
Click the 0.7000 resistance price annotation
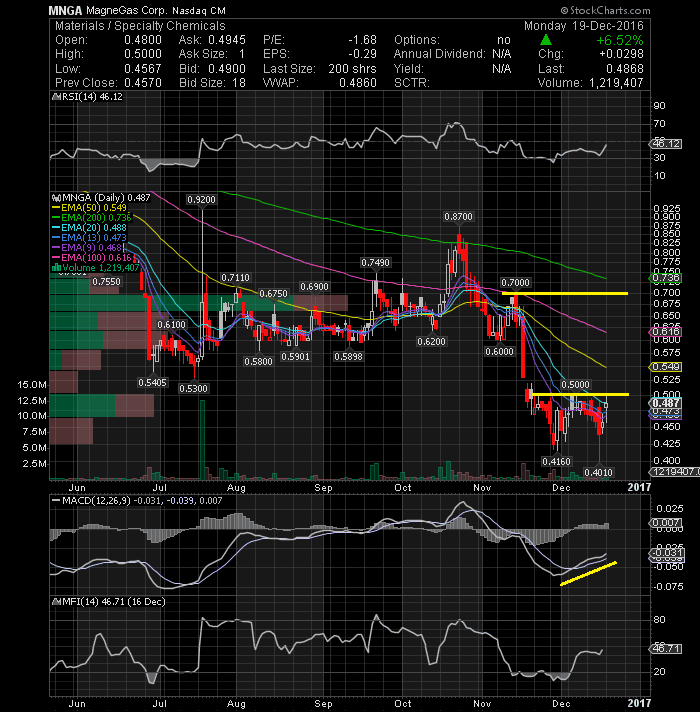click(515, 282)
